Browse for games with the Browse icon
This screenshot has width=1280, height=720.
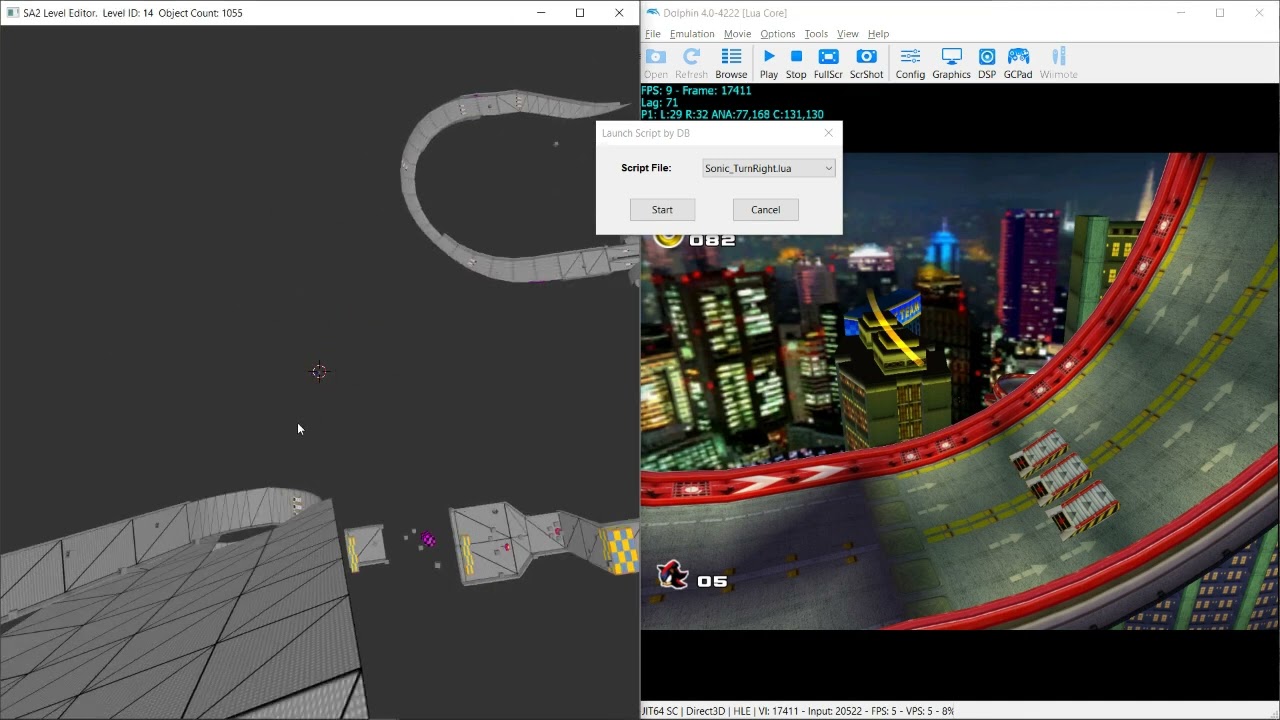pos(731,63)
